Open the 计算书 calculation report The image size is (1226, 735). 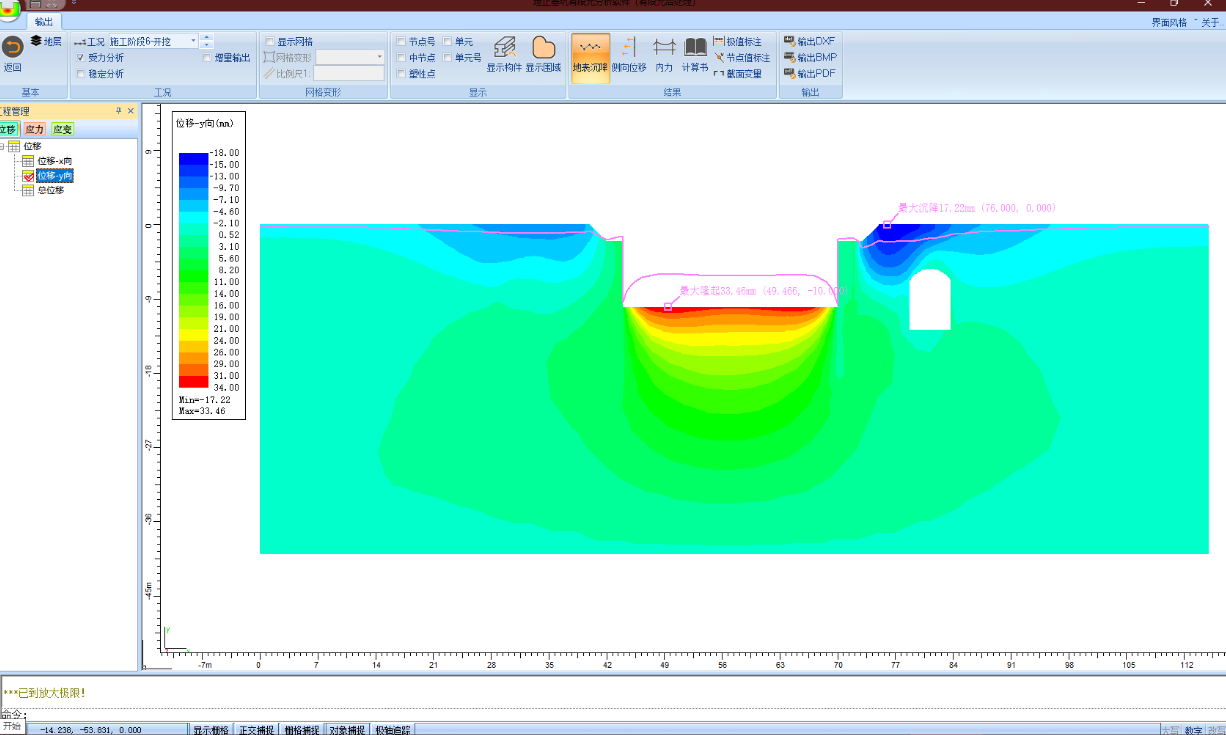[695, 54]
